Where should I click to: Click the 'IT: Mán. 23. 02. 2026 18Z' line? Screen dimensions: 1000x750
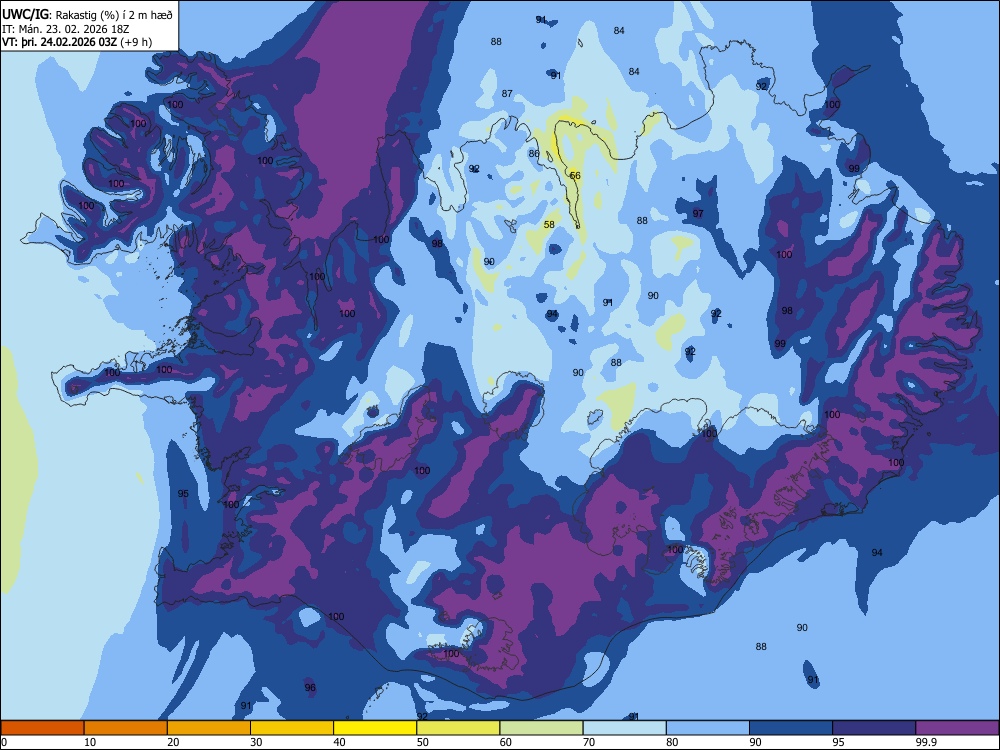(66, 29)
